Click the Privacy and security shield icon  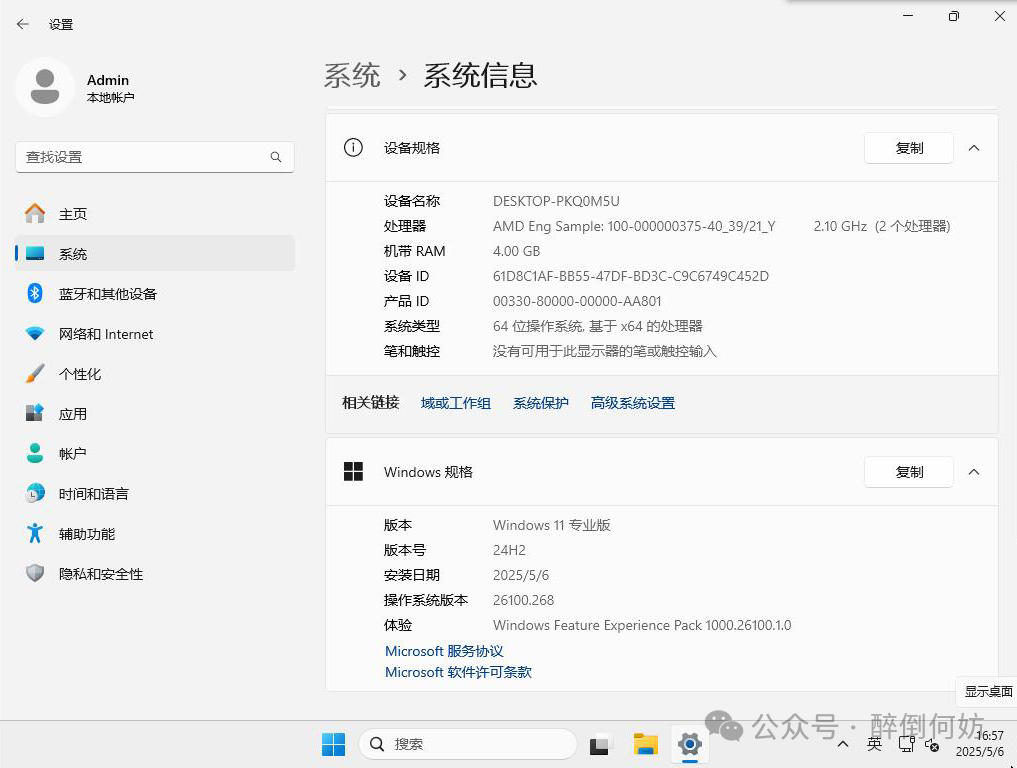[x=35, y=573]
